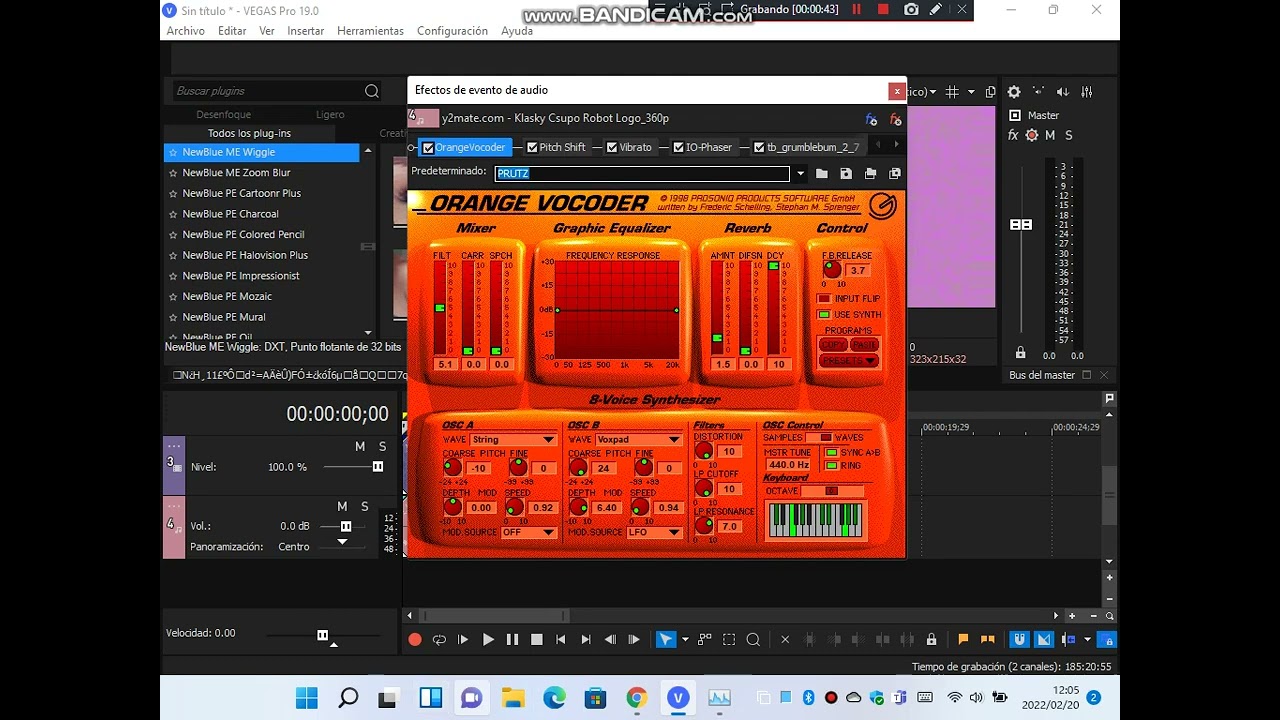Insert a region with double flag icon
The height and width of the screenshot is (720, 1280).
click(x=988, y=640)
